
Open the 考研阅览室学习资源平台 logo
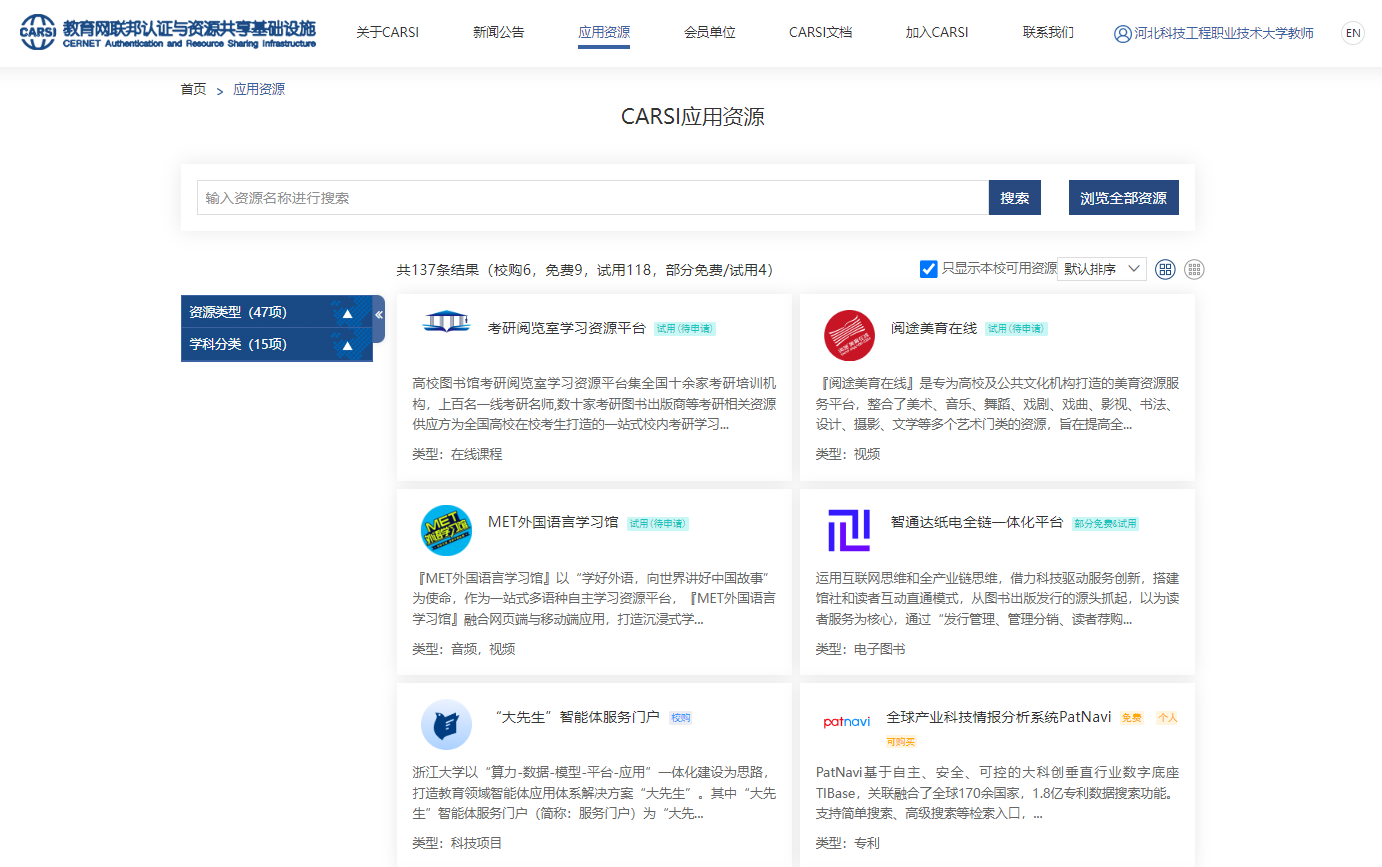click(x=446, y=322)
